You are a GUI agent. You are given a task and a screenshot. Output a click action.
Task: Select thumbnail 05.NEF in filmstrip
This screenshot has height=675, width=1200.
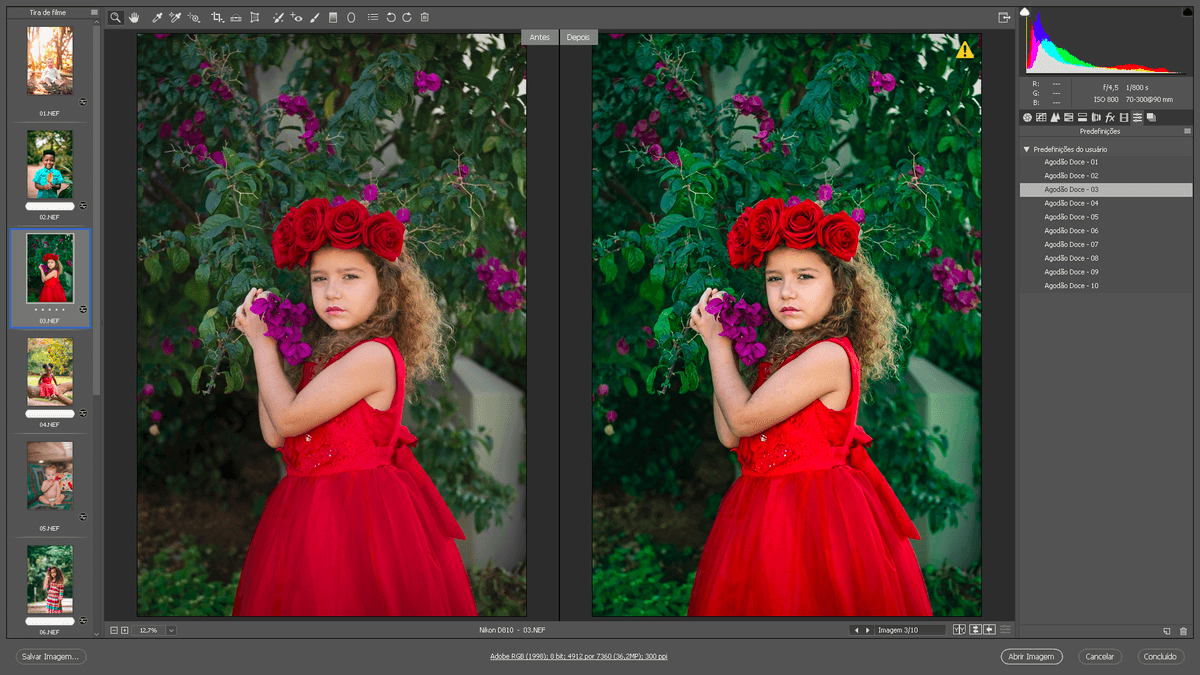[50, 476]
